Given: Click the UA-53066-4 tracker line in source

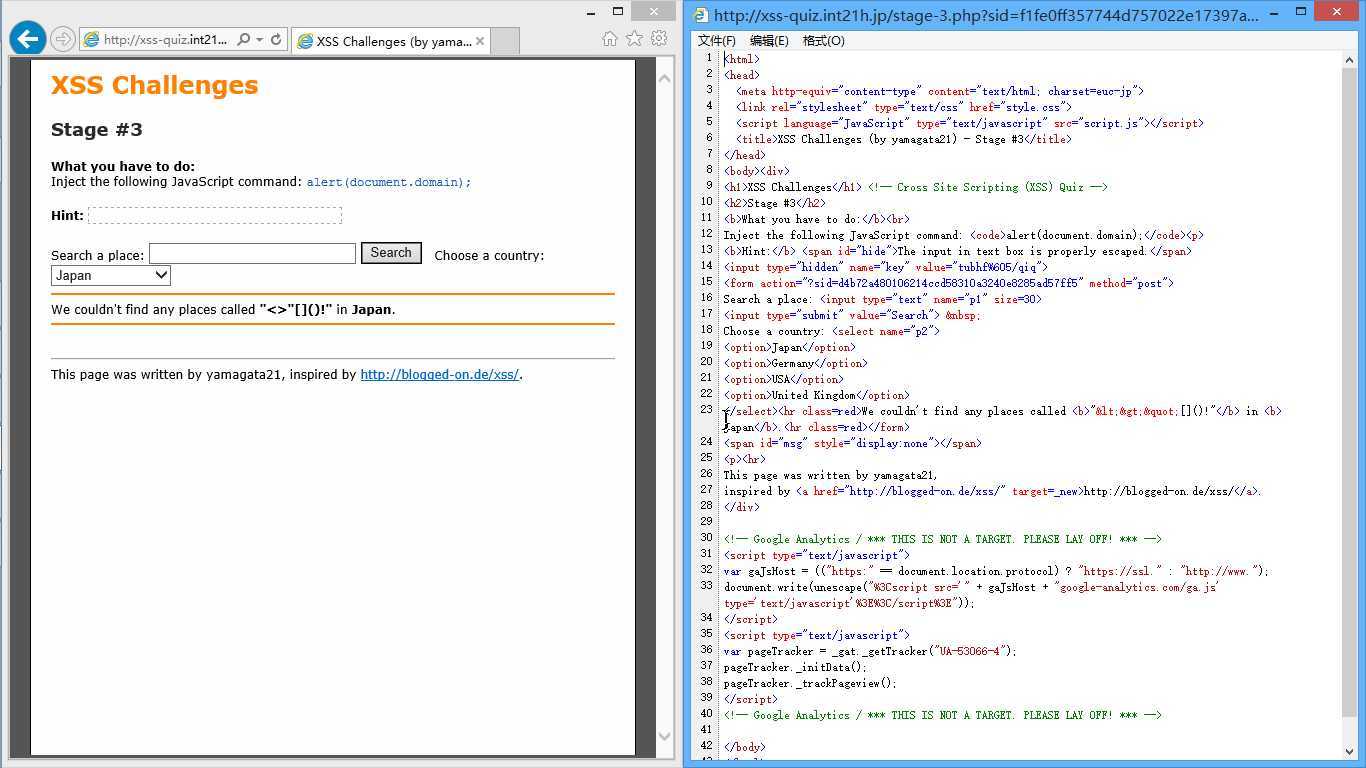Looking at the screenshot, I should (x=870, y=651).
